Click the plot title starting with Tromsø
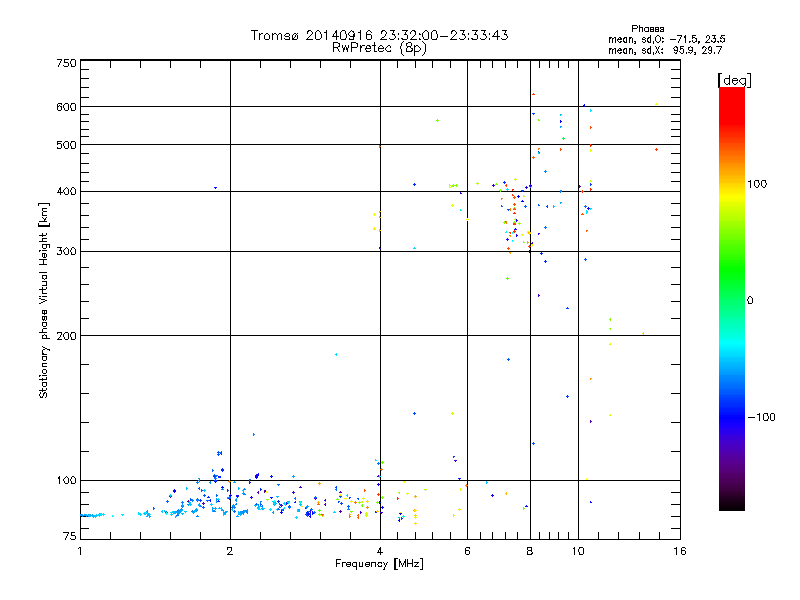 379,35
